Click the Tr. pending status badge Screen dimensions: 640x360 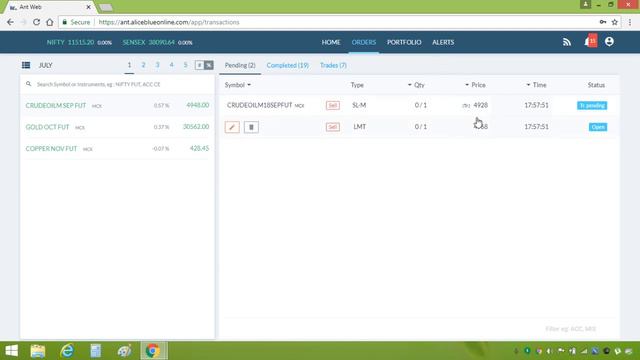pos(592,105)
